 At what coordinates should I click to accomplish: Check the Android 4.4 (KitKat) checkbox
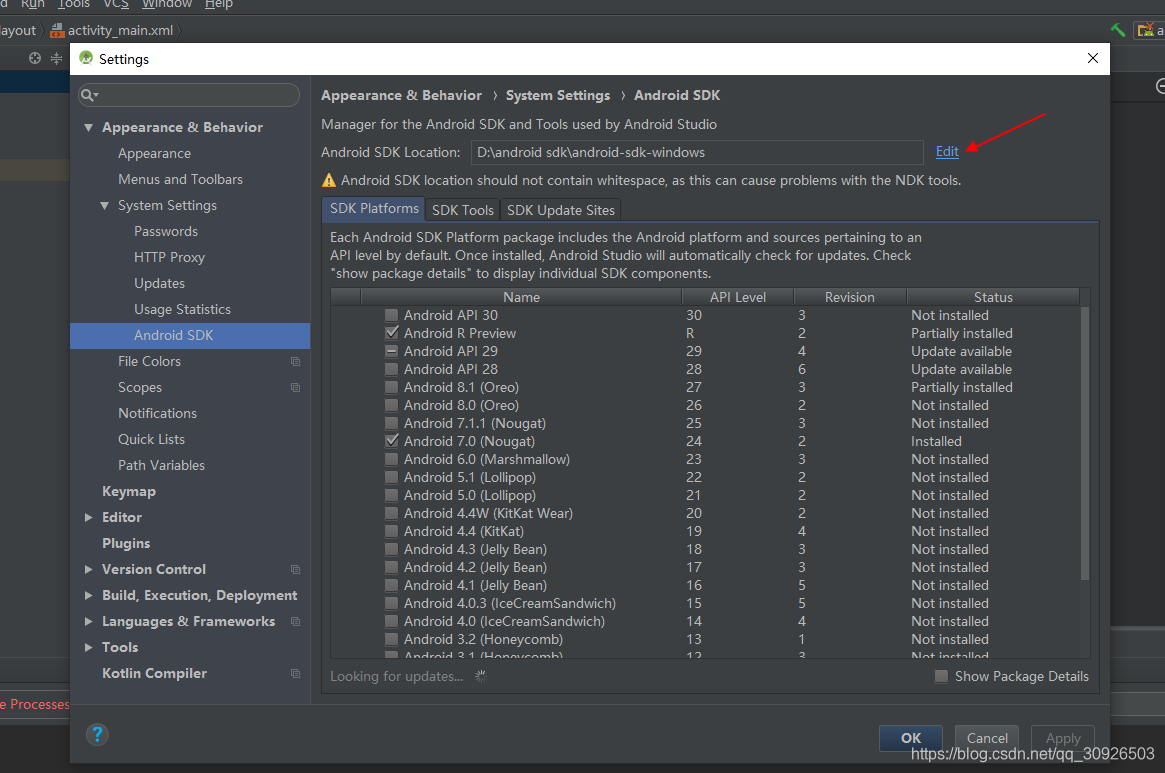[392, 531]
